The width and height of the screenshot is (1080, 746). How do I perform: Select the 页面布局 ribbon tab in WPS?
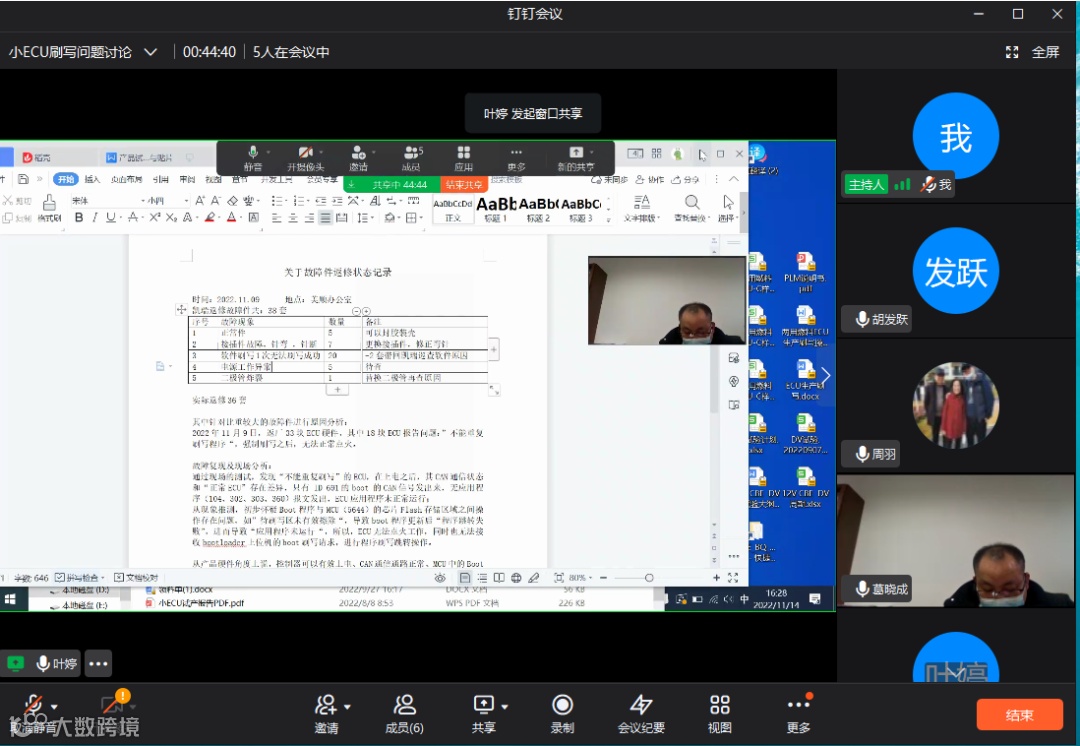[x=126, y=179]
